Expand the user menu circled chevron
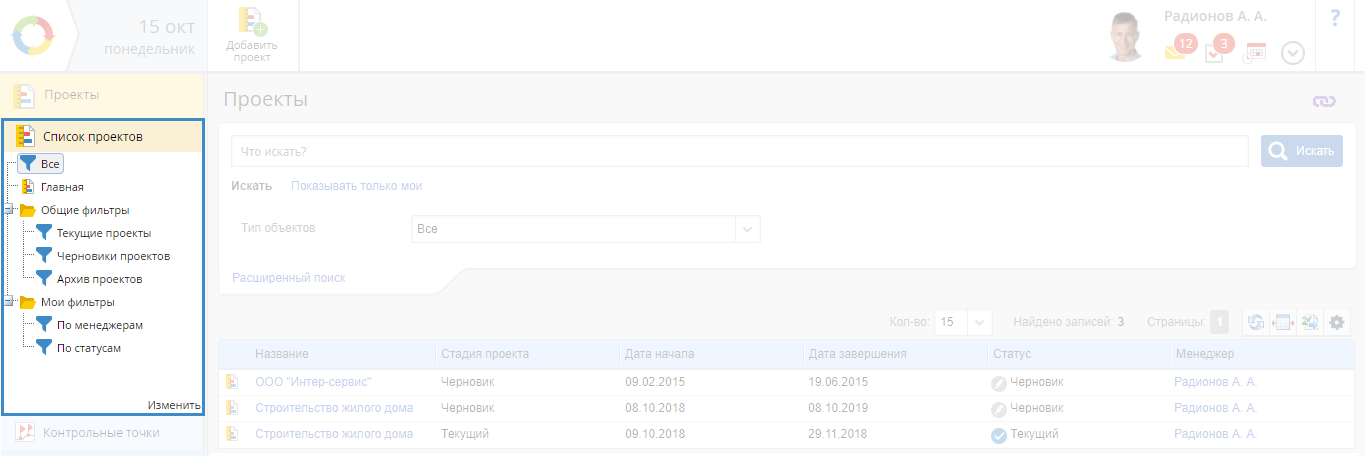 (1293, 53)
